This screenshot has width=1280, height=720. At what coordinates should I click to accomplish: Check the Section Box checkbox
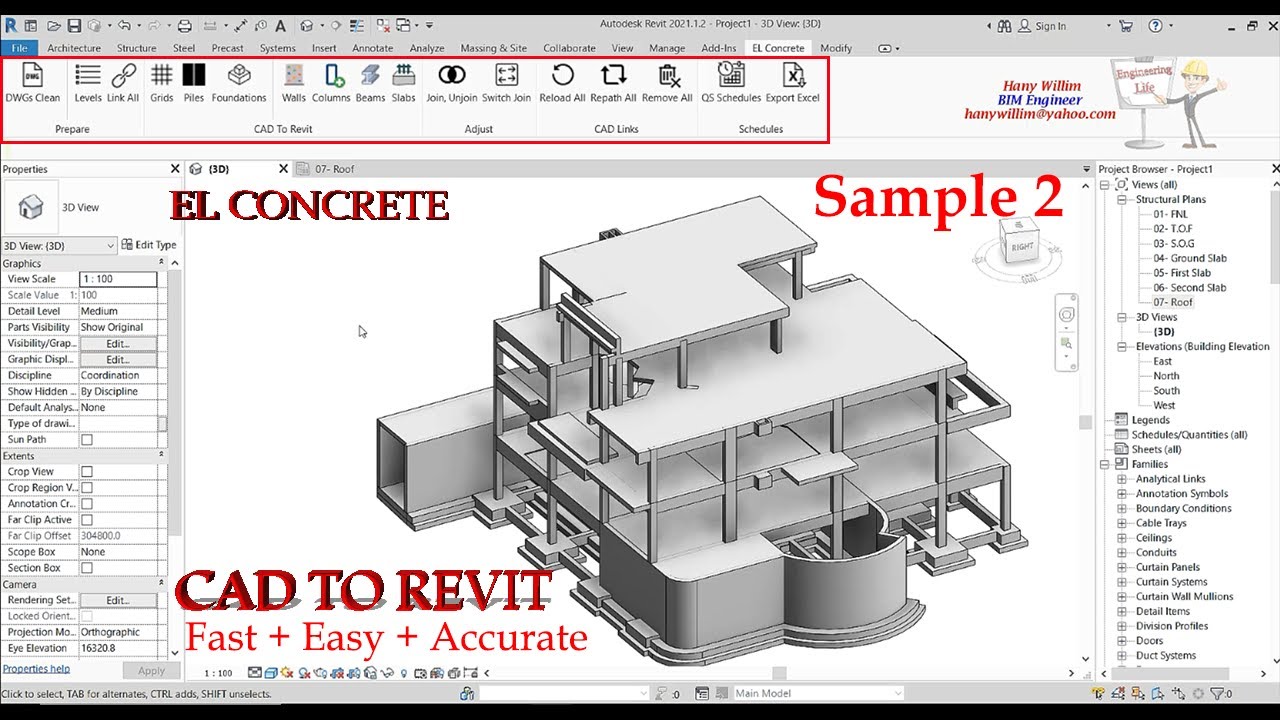click(x=87, y=568)
